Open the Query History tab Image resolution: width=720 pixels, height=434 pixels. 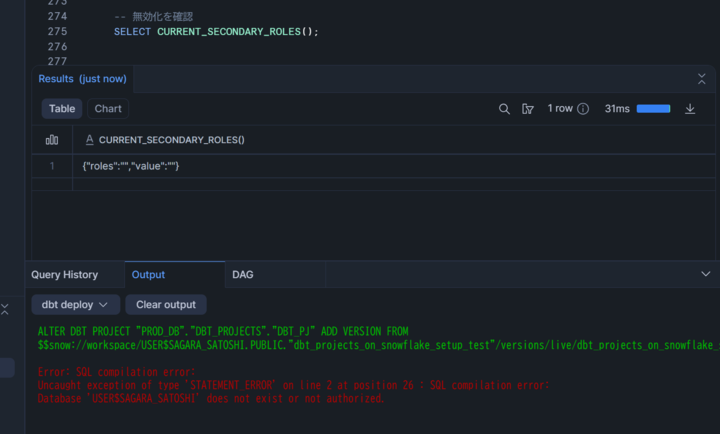tap(65, 274)
